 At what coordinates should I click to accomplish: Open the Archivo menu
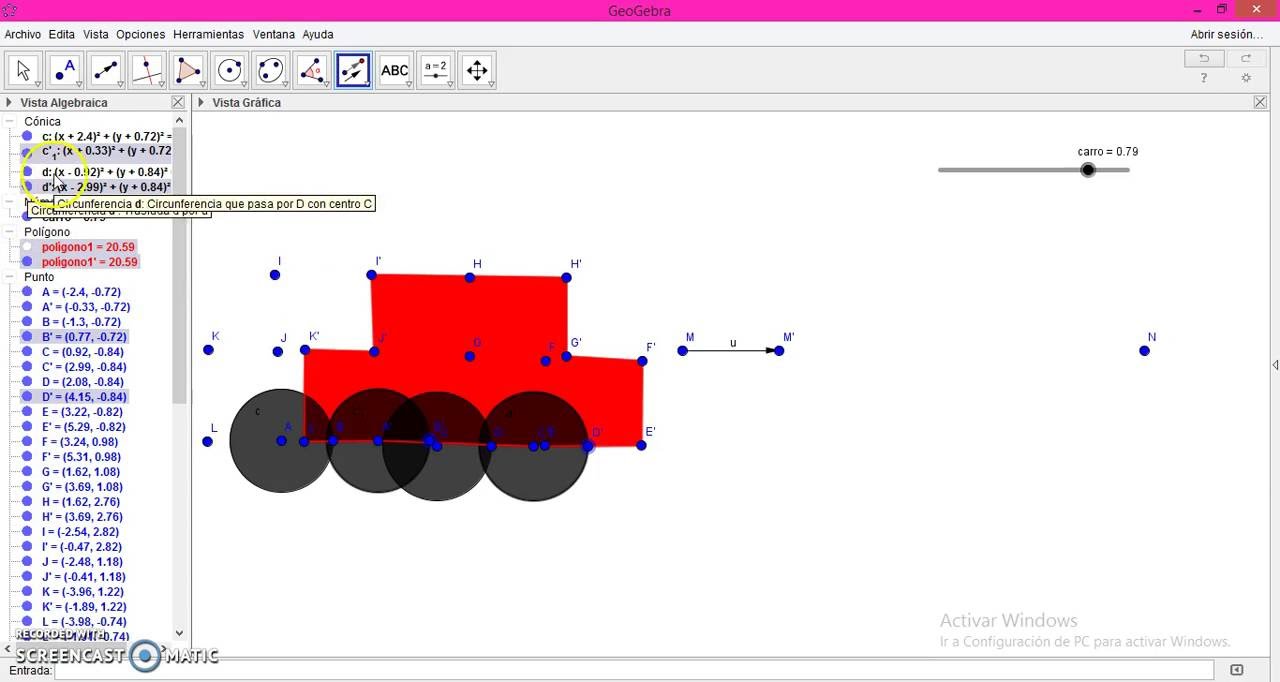point(23,34)
